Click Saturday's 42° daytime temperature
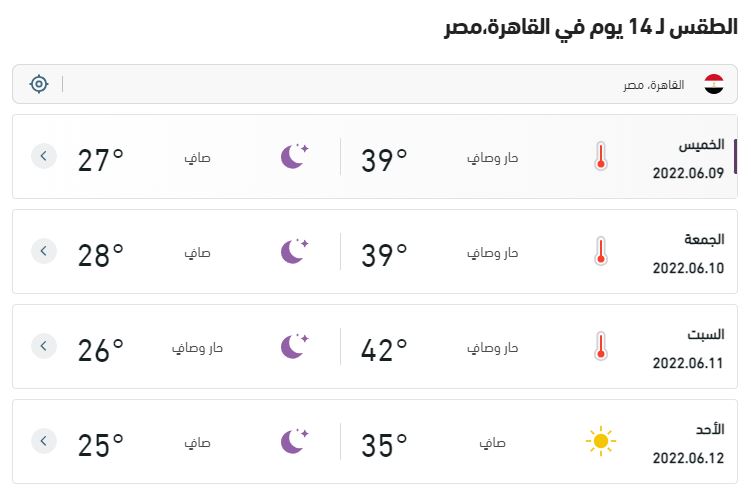751x490 pixels. 384,350
